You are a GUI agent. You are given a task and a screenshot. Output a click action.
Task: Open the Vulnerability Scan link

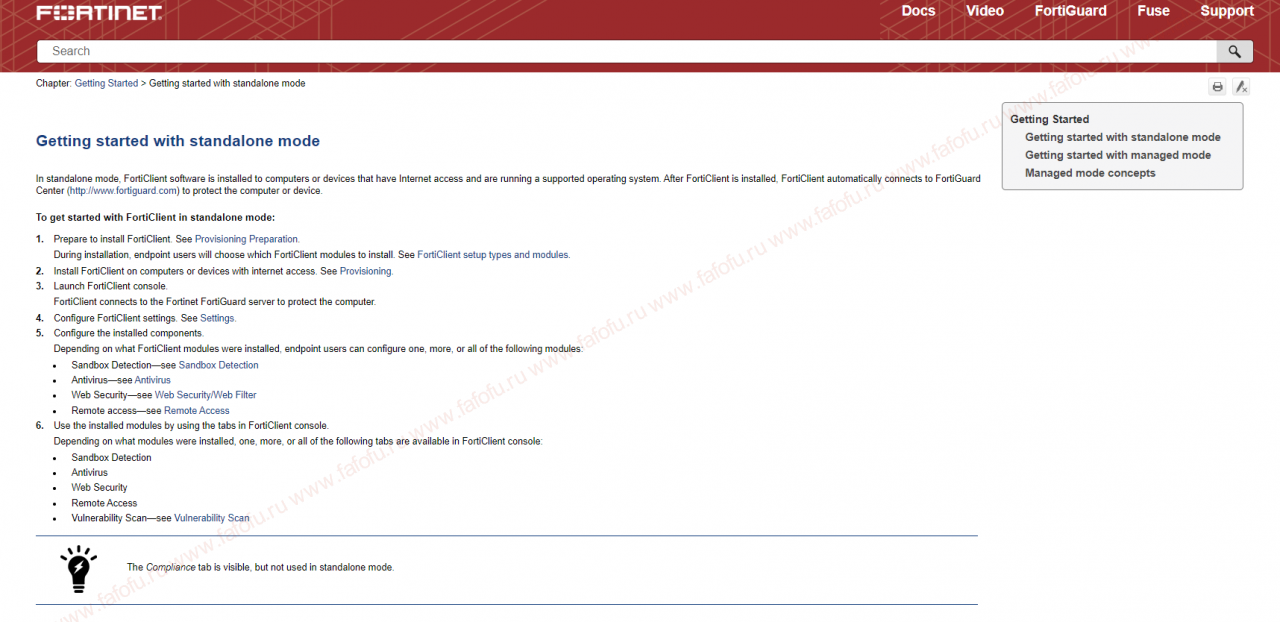[x=212, y=518]
